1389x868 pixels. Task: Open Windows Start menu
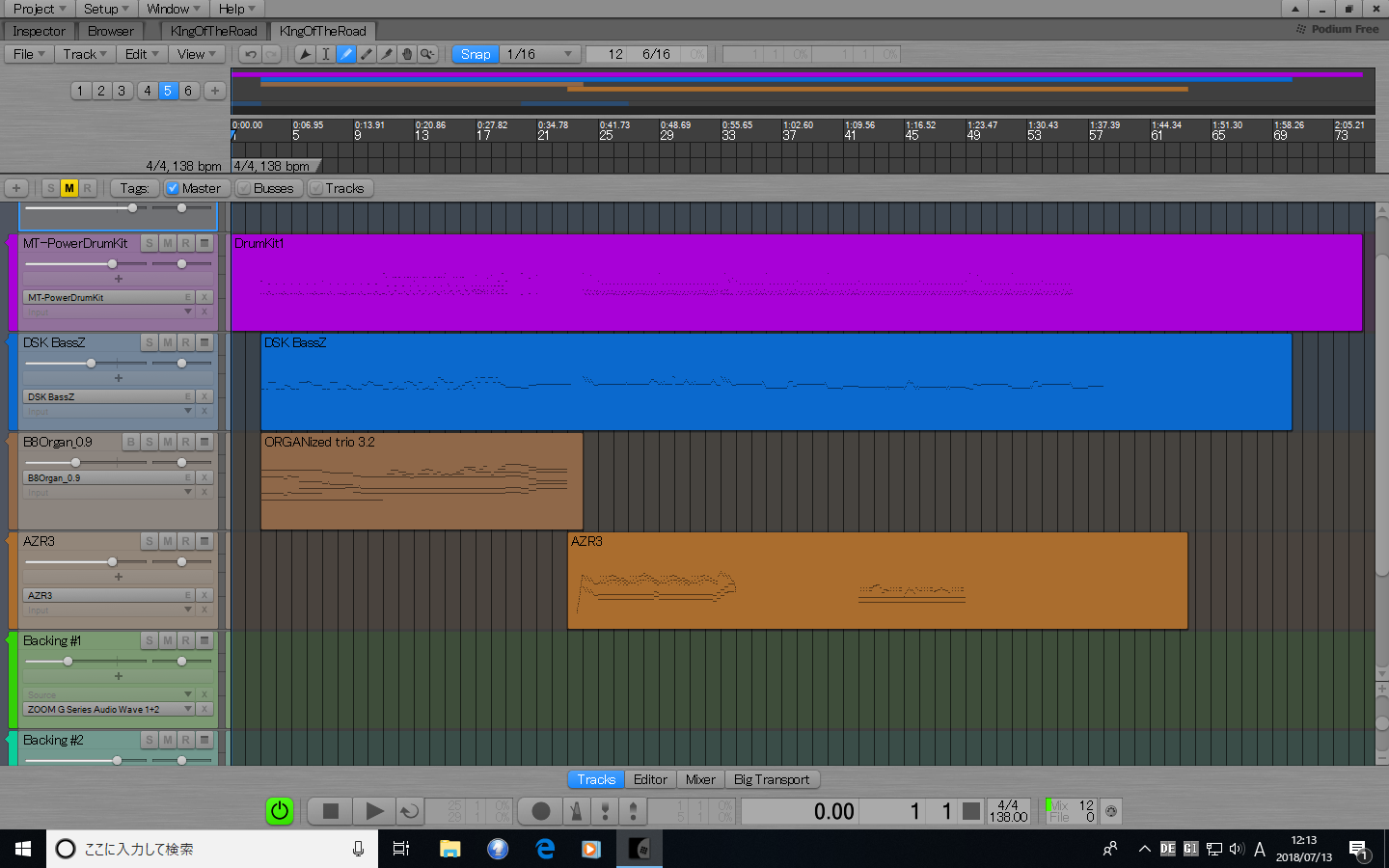point(23,849)
